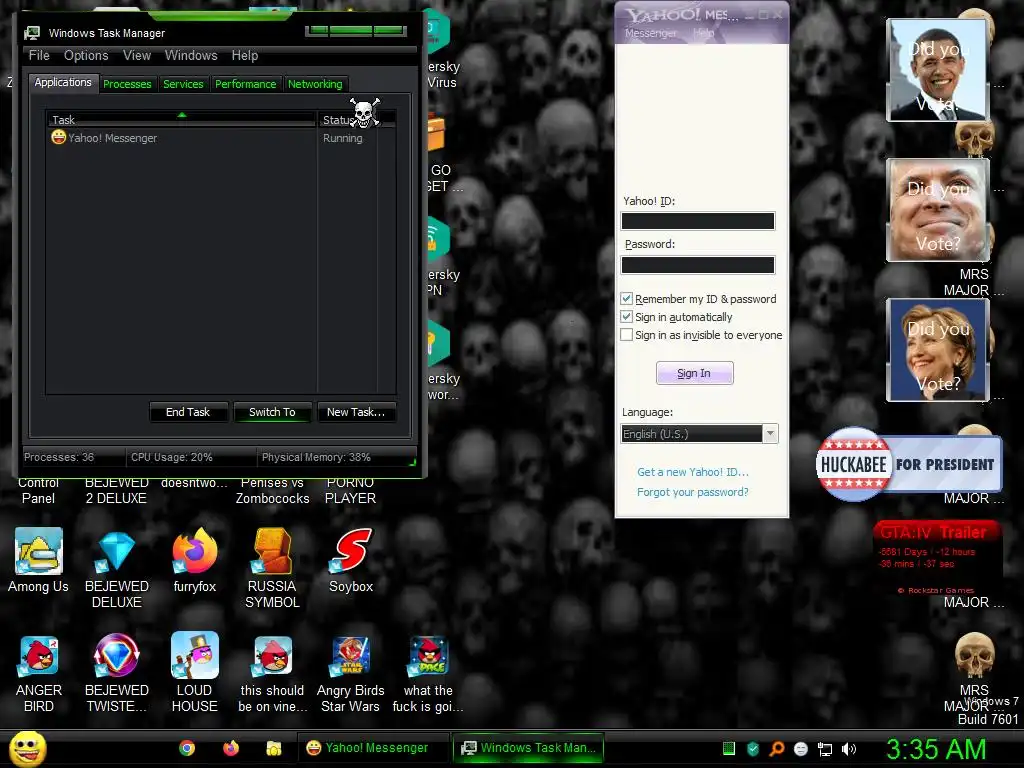
Task: Open the BEJEWED TWISTE... desktop icon
Action: coord(116,673)
